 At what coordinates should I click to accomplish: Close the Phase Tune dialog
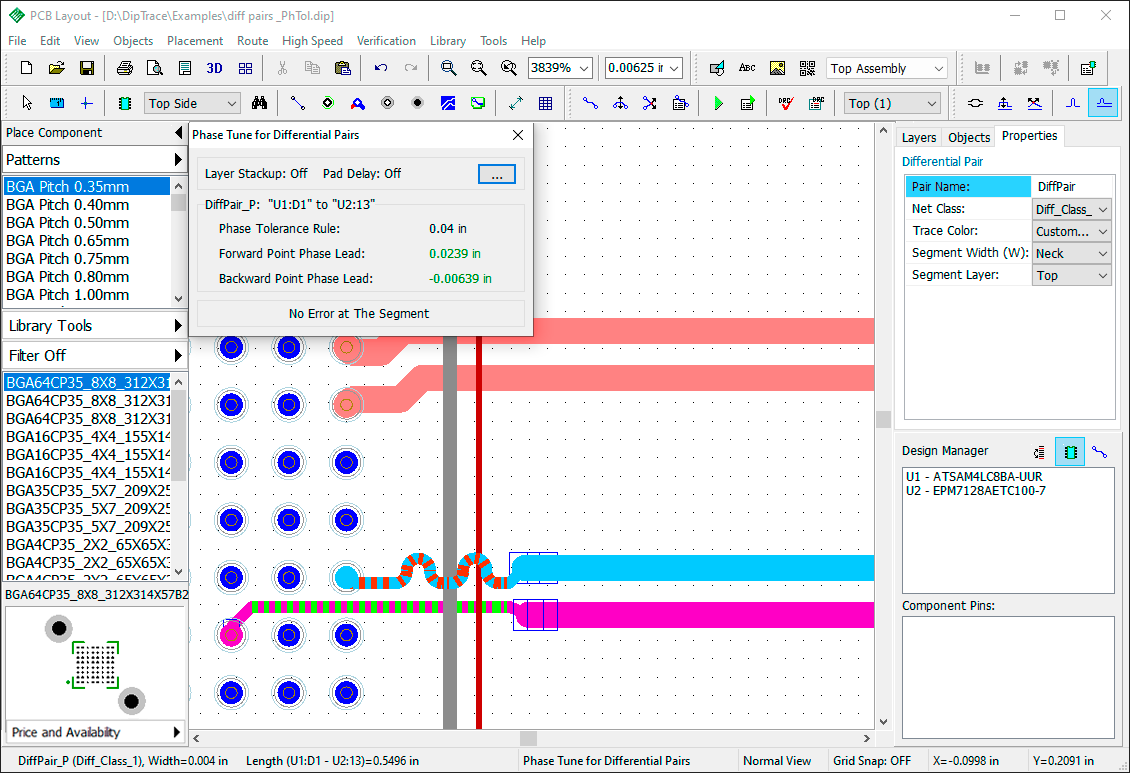click(x=517, y=135)
